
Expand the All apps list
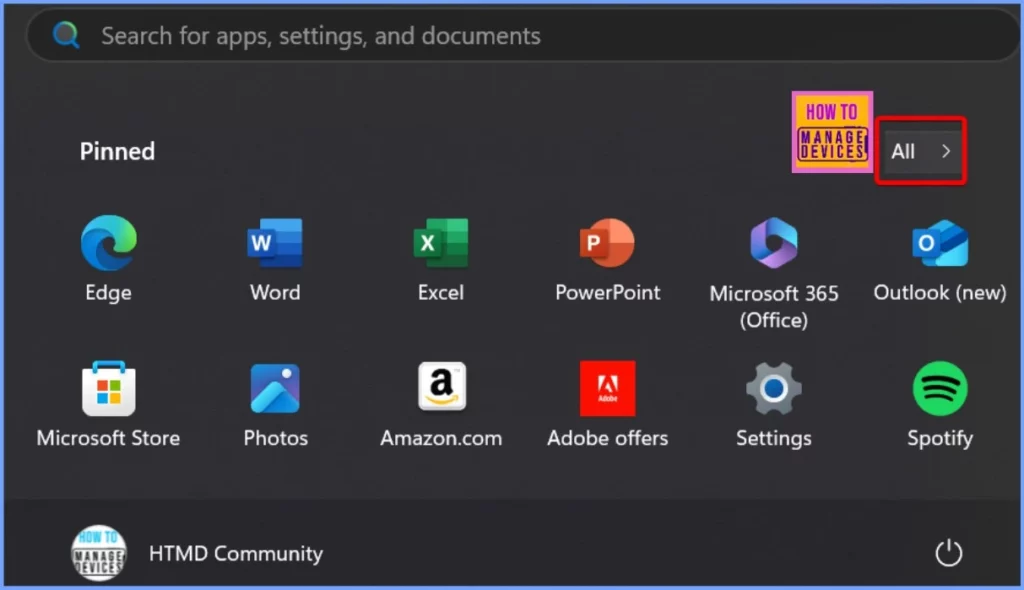click(x=921, y=151)
